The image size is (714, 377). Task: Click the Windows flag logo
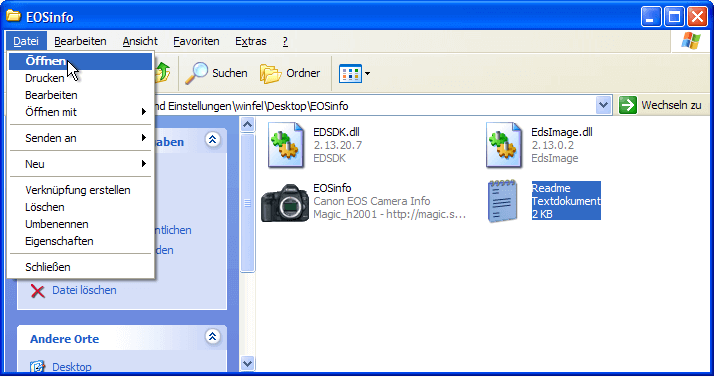pyautogui.click(x=691, y=41)
